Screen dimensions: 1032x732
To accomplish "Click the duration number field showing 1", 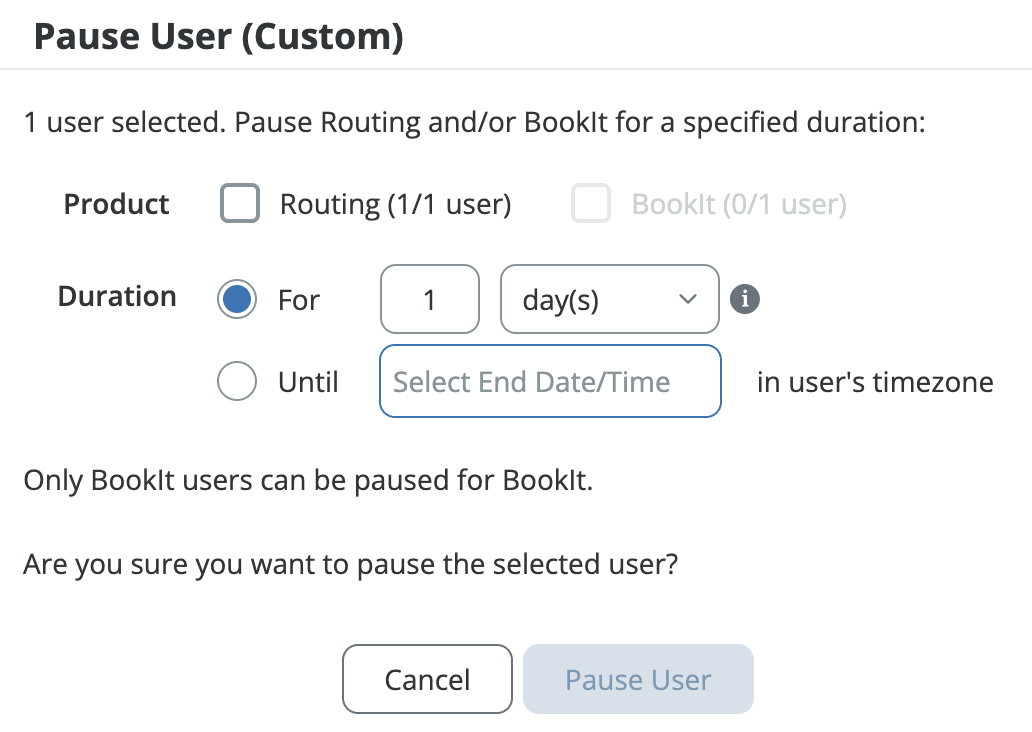I will [x=430, y=299].
